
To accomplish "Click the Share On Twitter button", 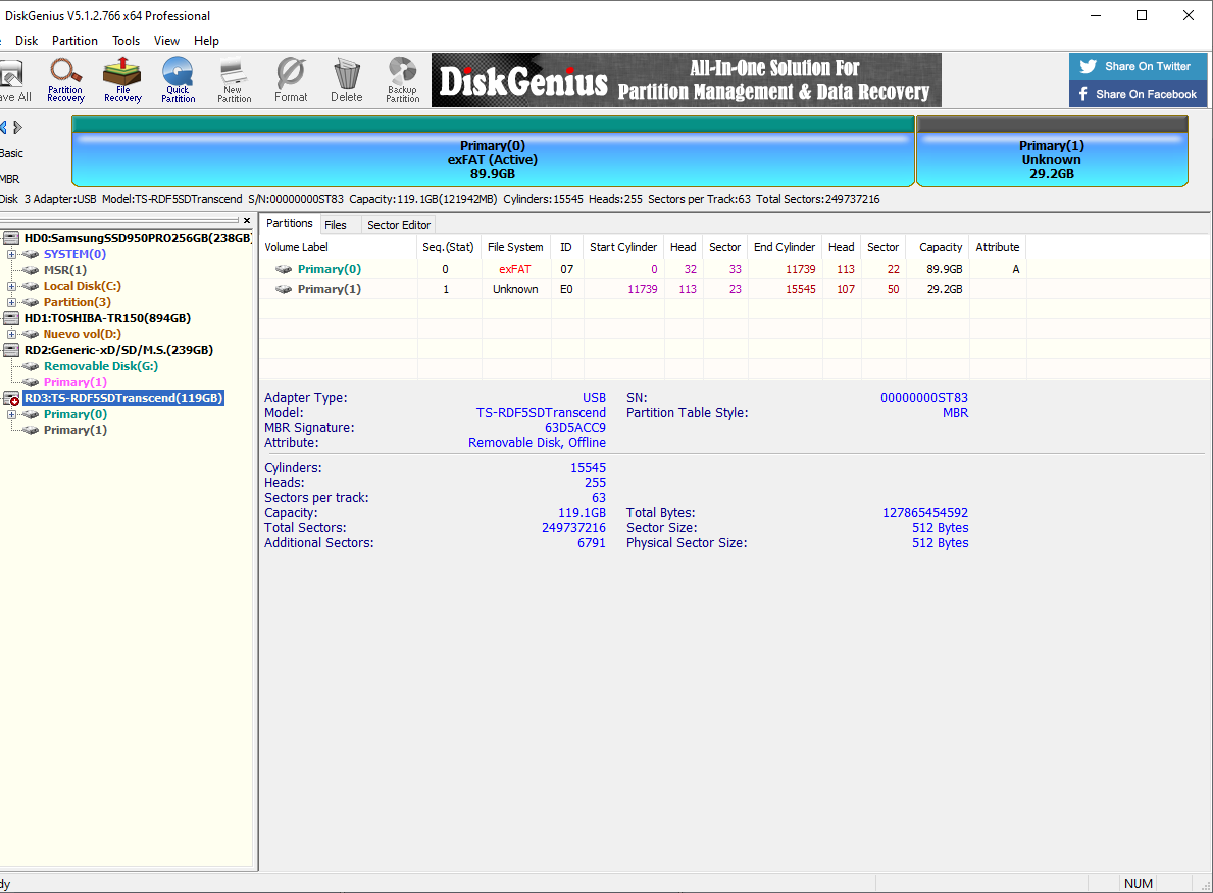I will click(1137, 66).
